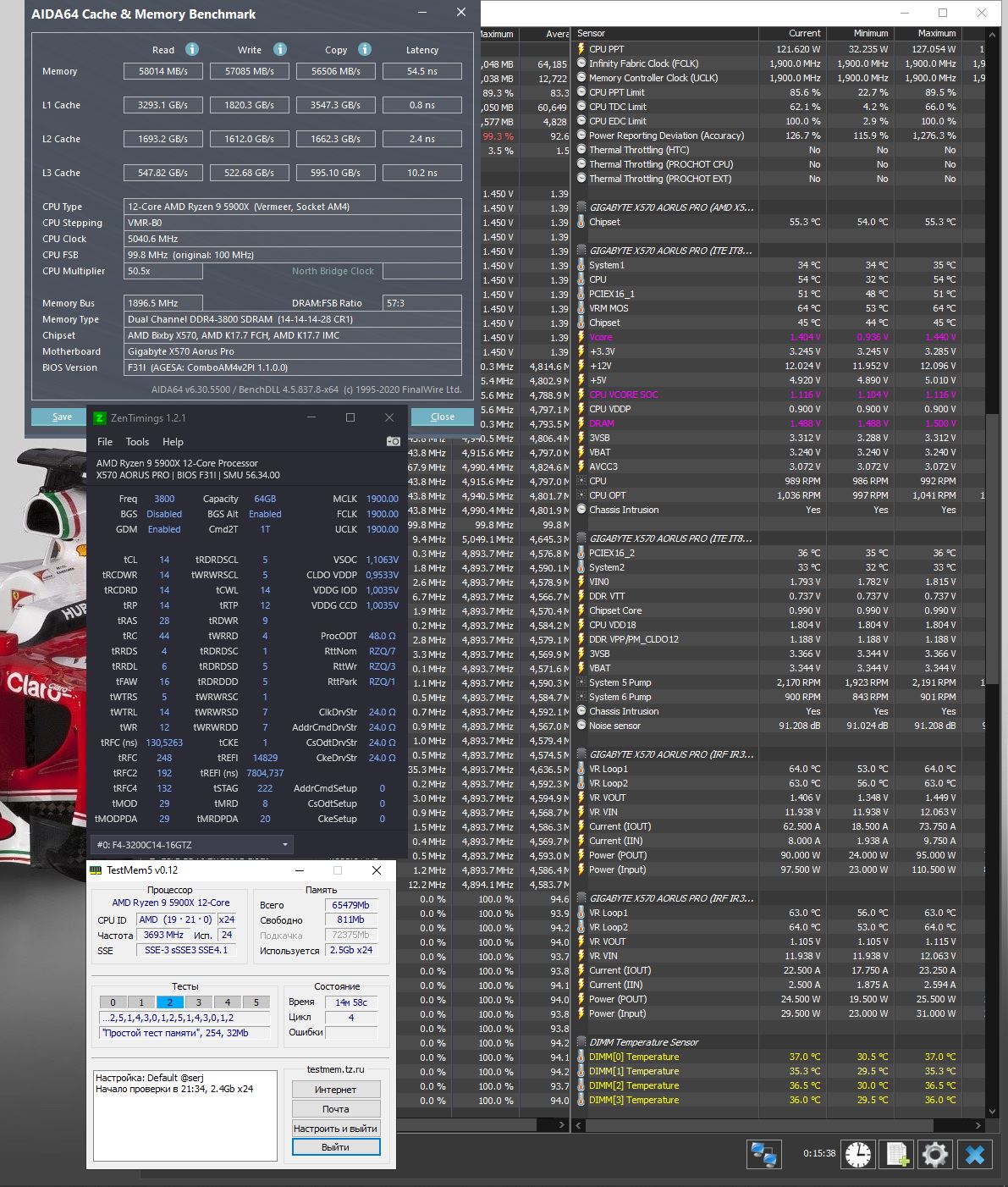Click the blue X icon in HWiNFO toolbar
This screenshot has width=1008, height=1187.
(975, 1155)
